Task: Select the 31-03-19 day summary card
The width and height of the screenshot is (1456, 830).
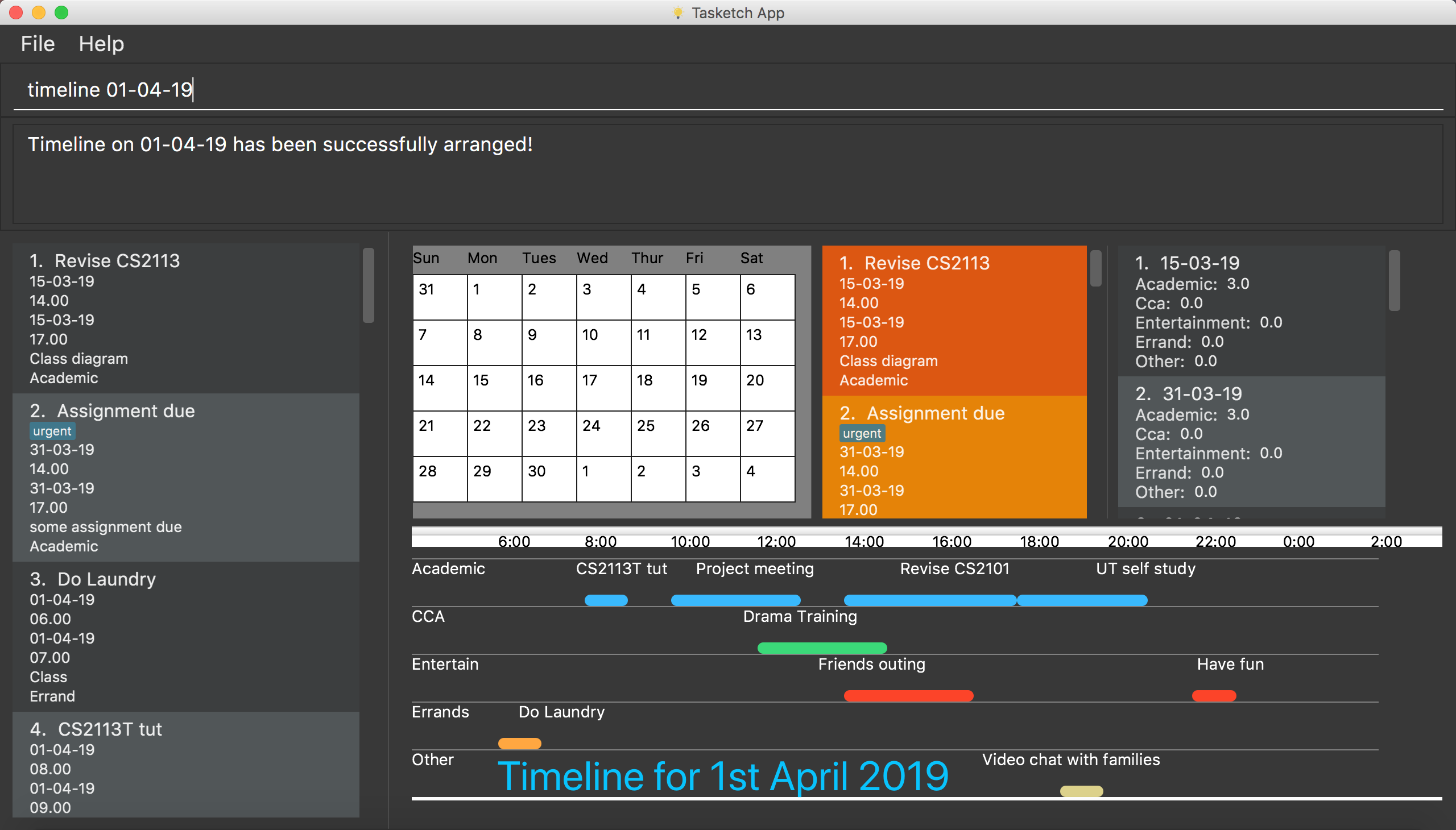Action: click(x=1251, y=442)
